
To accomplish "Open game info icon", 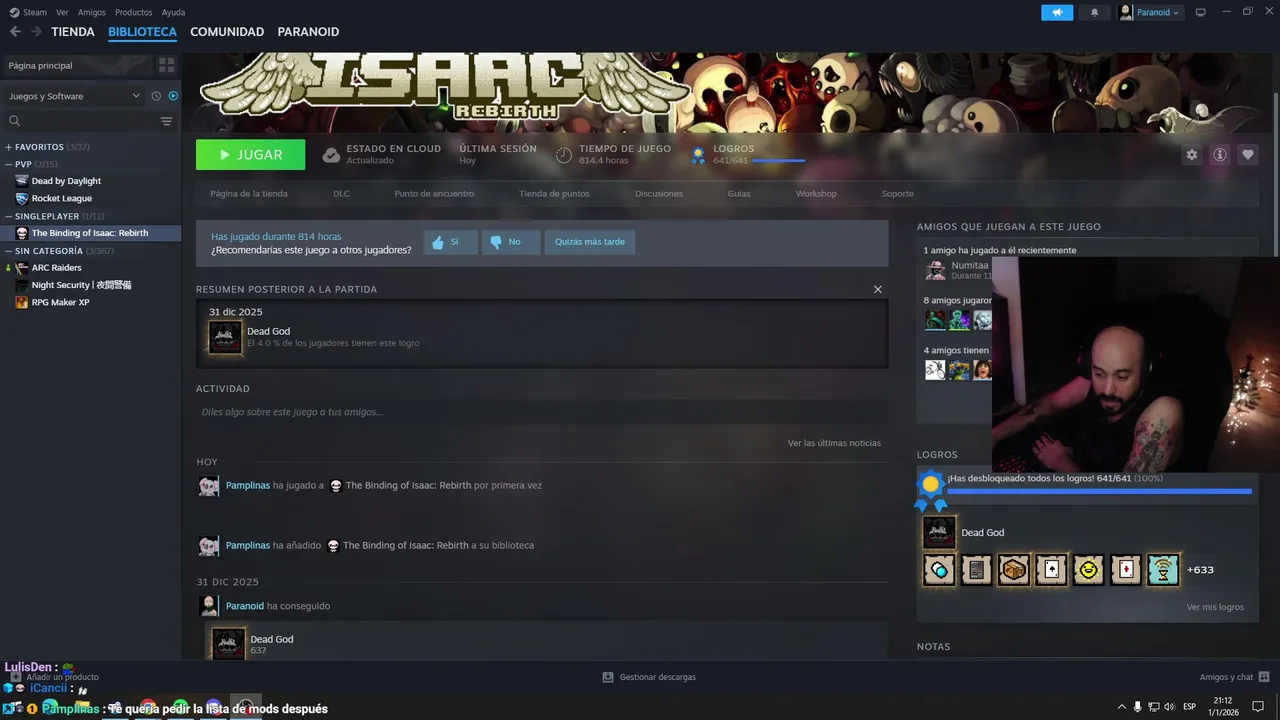I will pyautogui.click(x=1220, y=155).
